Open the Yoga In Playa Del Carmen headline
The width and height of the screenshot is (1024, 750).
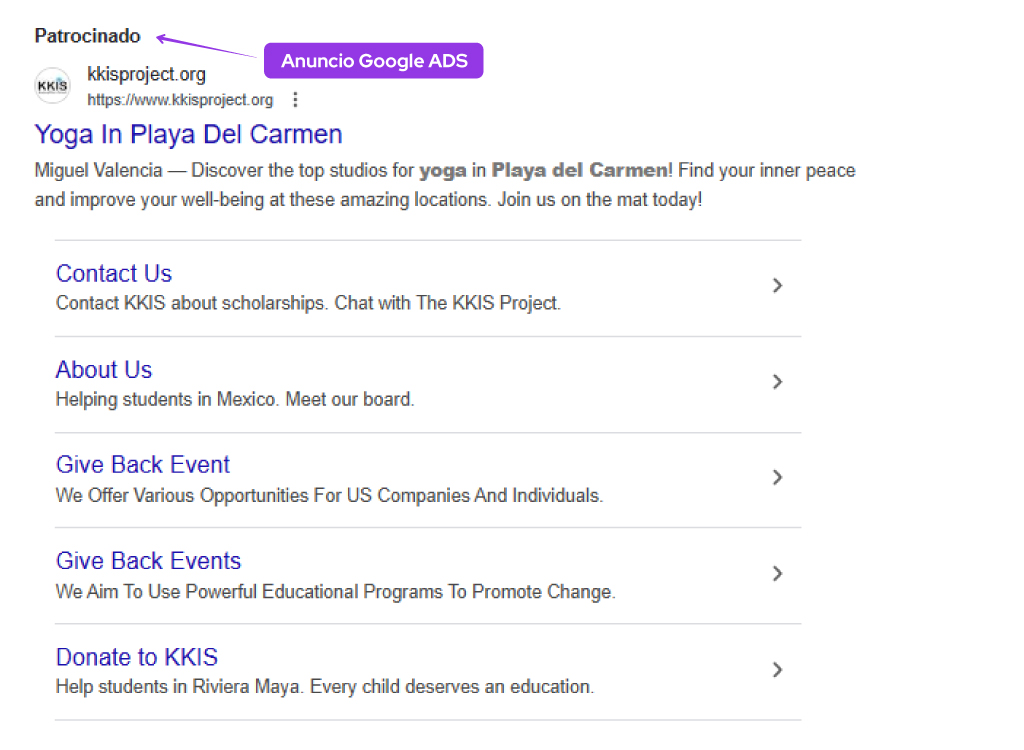188,135
